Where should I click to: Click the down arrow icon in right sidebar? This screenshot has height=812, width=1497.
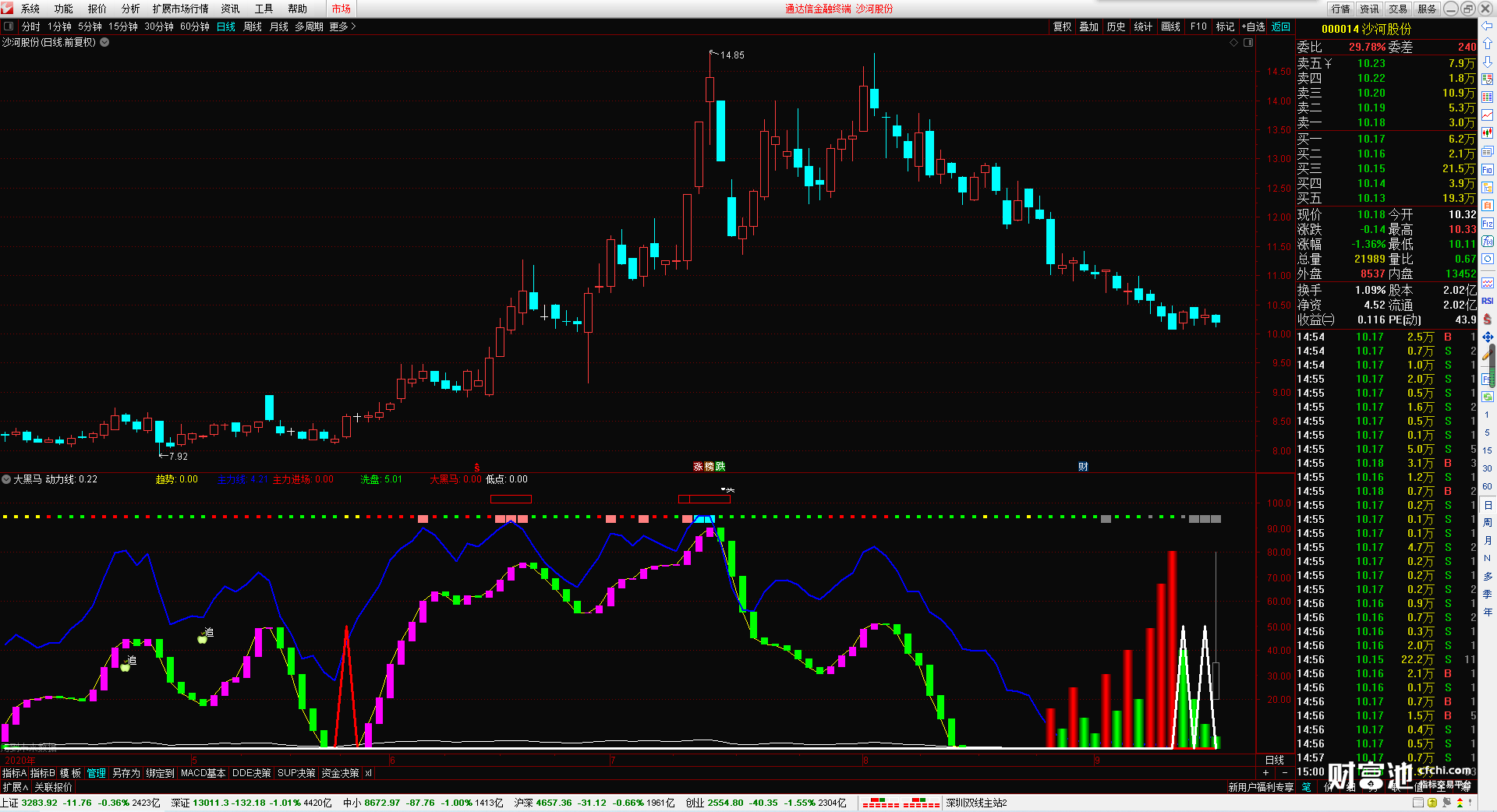point(1488,62)
